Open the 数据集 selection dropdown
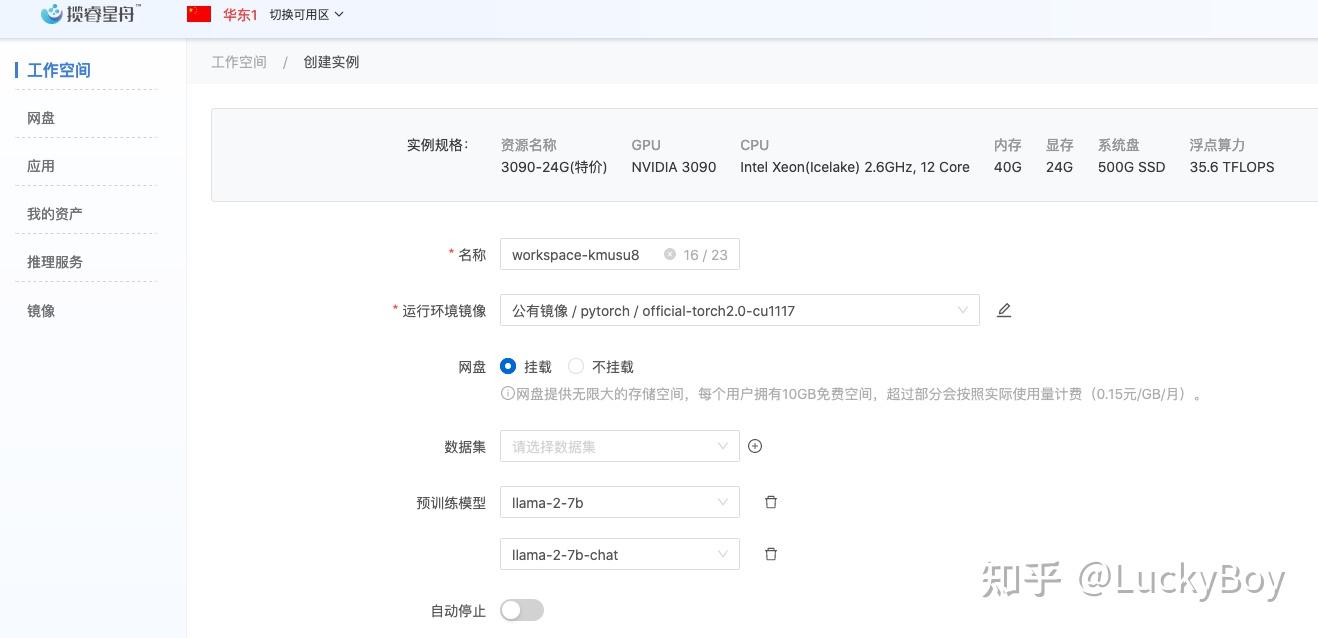The height and width of the screenshot is (638, 1318). click(619, 446)
